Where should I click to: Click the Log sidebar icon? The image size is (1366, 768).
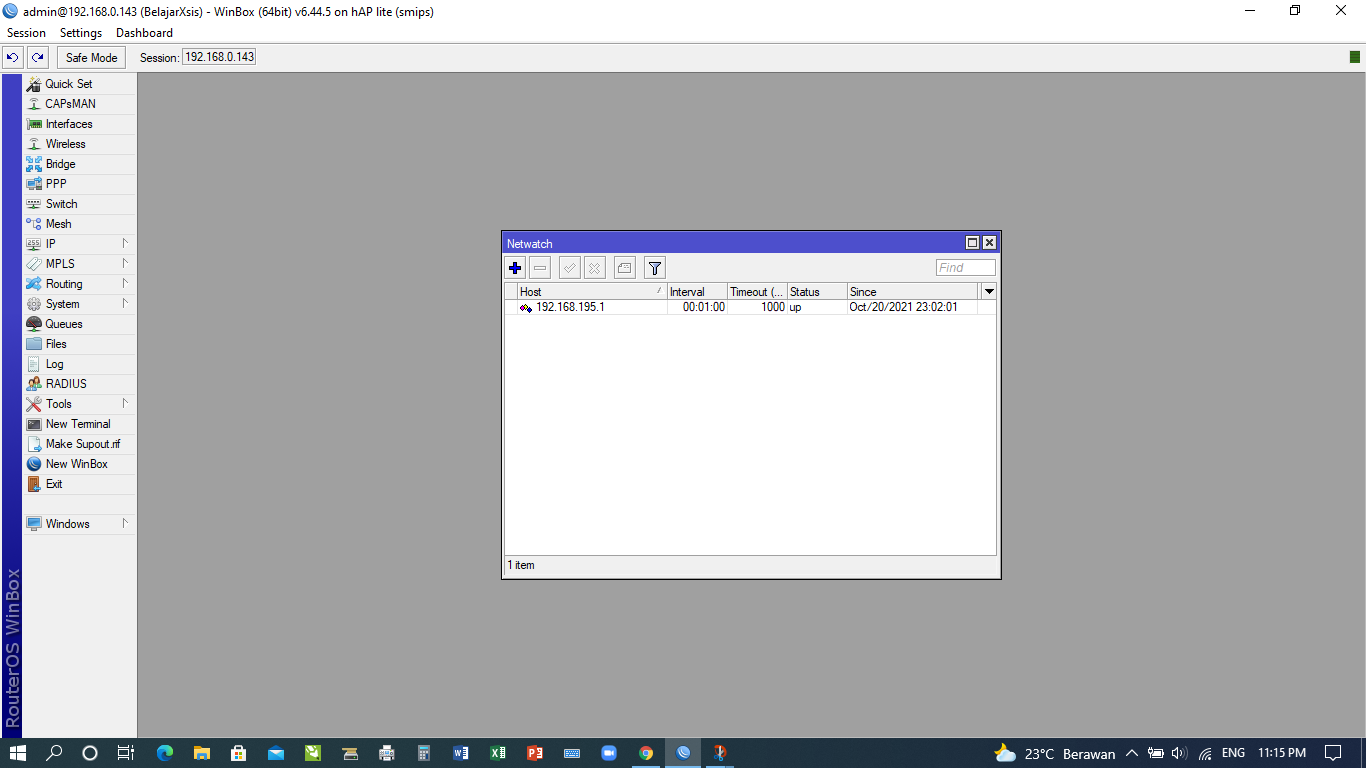[x=34, y=364]
